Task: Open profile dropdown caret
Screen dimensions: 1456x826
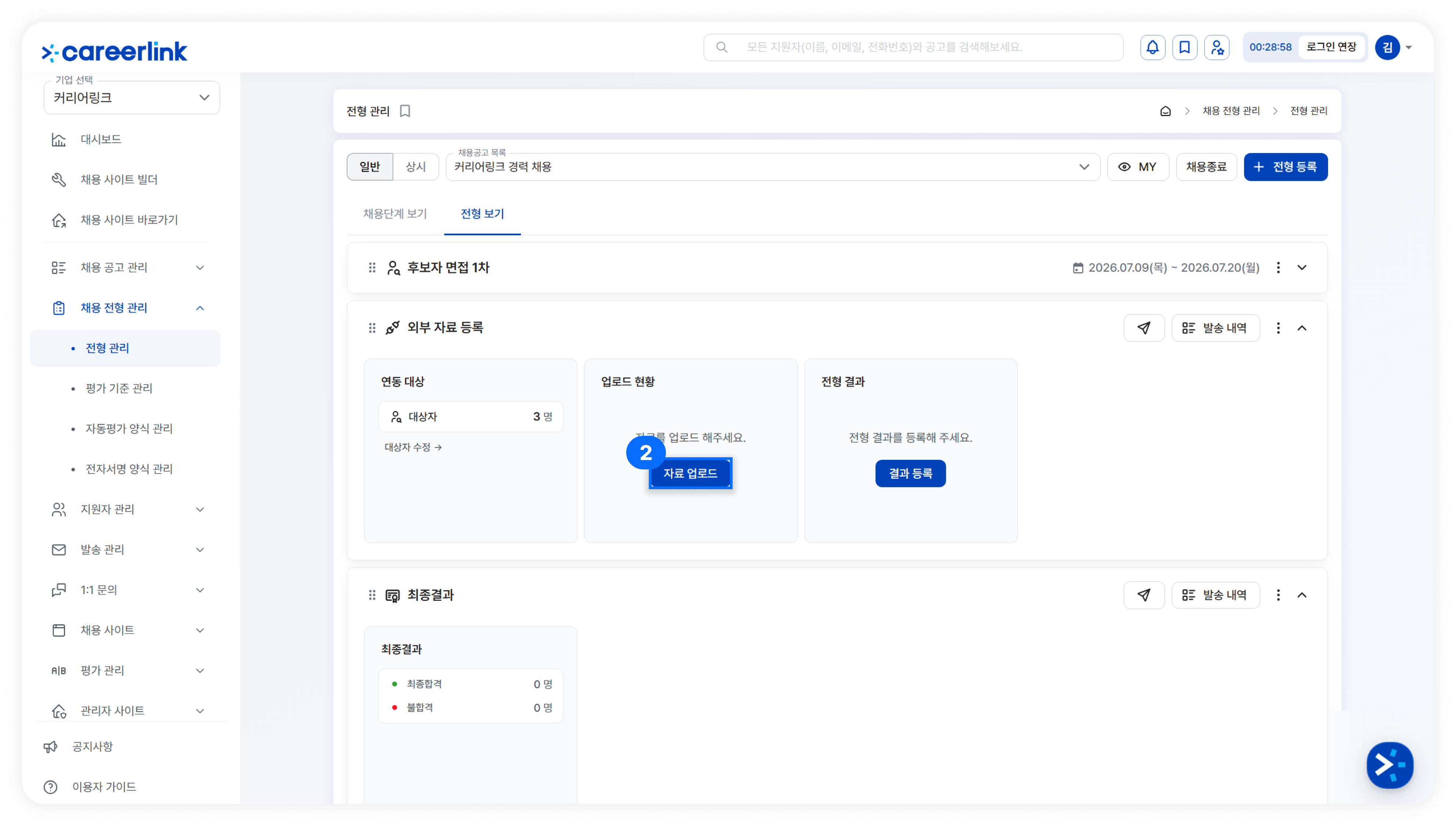Action: click(x=1408, y=48)
